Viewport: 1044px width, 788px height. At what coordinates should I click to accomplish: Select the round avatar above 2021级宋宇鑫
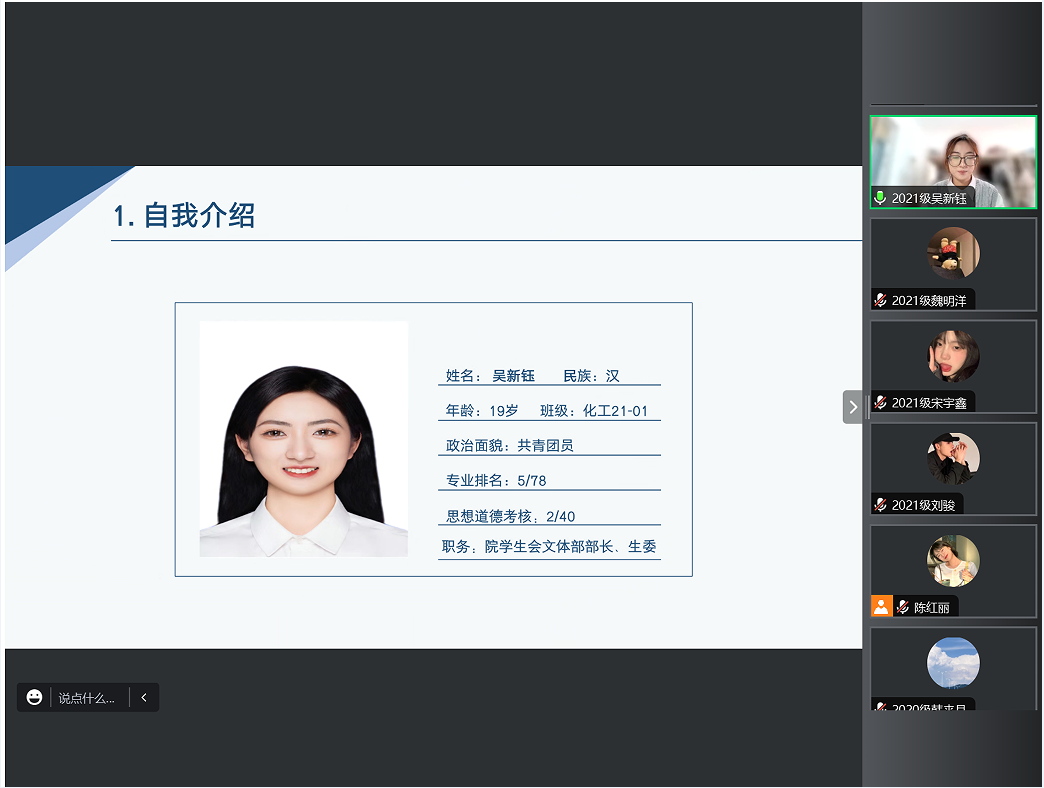click(953, 355)
